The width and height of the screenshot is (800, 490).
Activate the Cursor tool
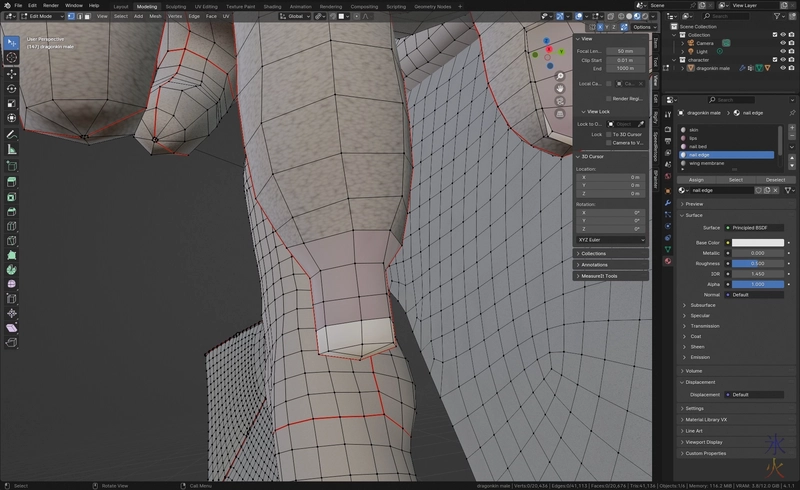pos(12,58)
